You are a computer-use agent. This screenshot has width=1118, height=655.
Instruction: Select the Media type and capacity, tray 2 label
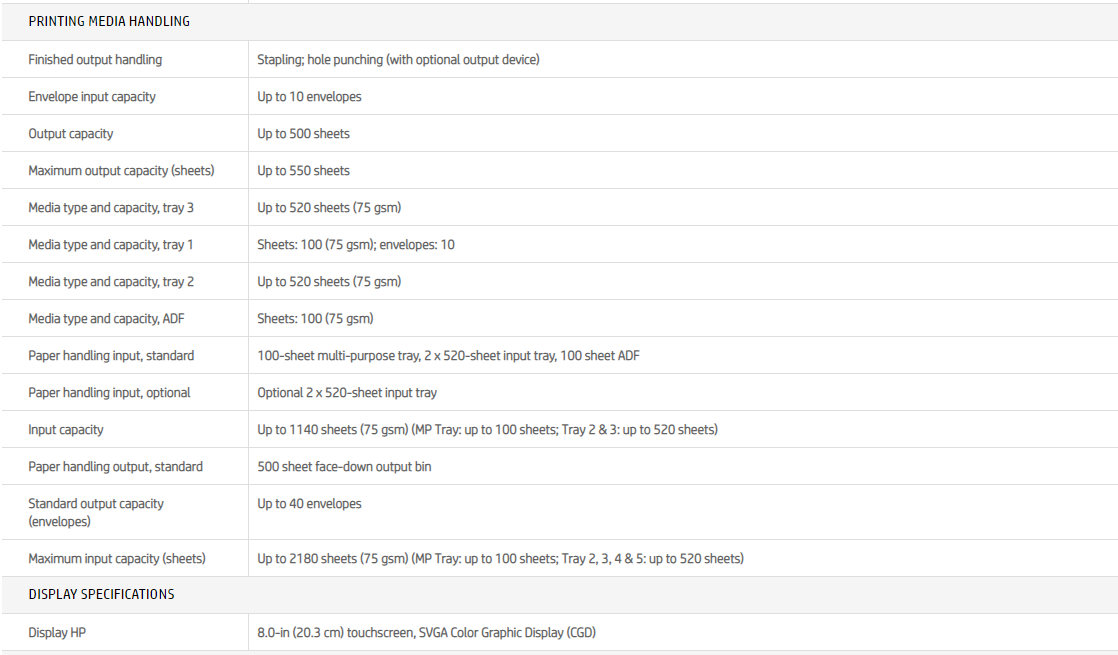pyautogui.click(x=111, y=282)
